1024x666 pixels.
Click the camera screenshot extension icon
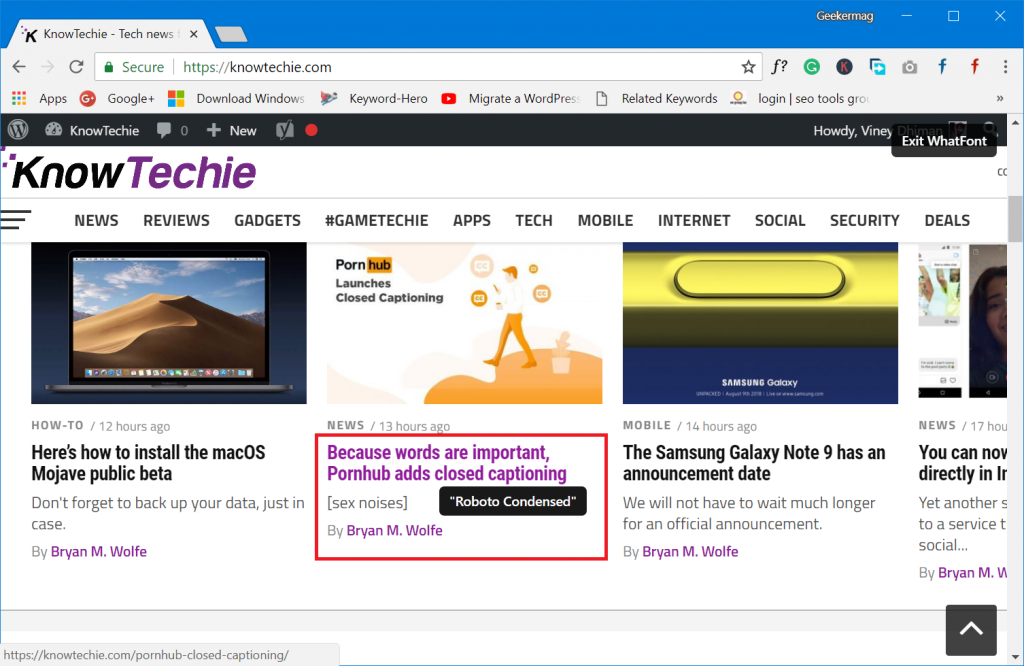(x=909, y=67)
